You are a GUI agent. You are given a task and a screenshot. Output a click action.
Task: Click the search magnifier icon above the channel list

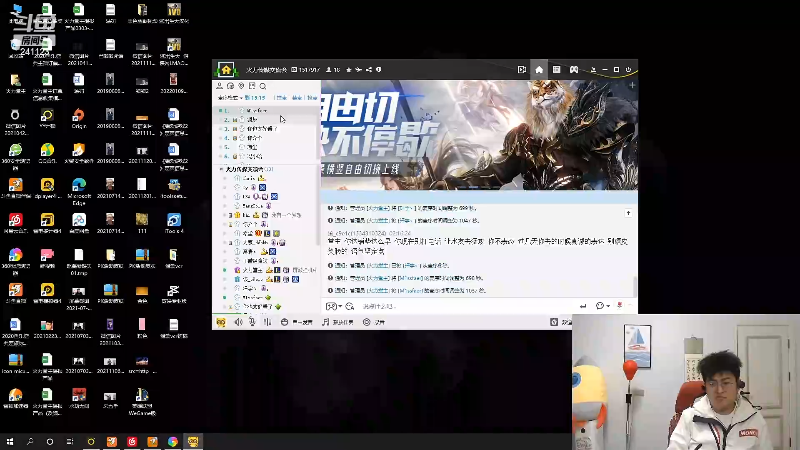pos(263,86)
